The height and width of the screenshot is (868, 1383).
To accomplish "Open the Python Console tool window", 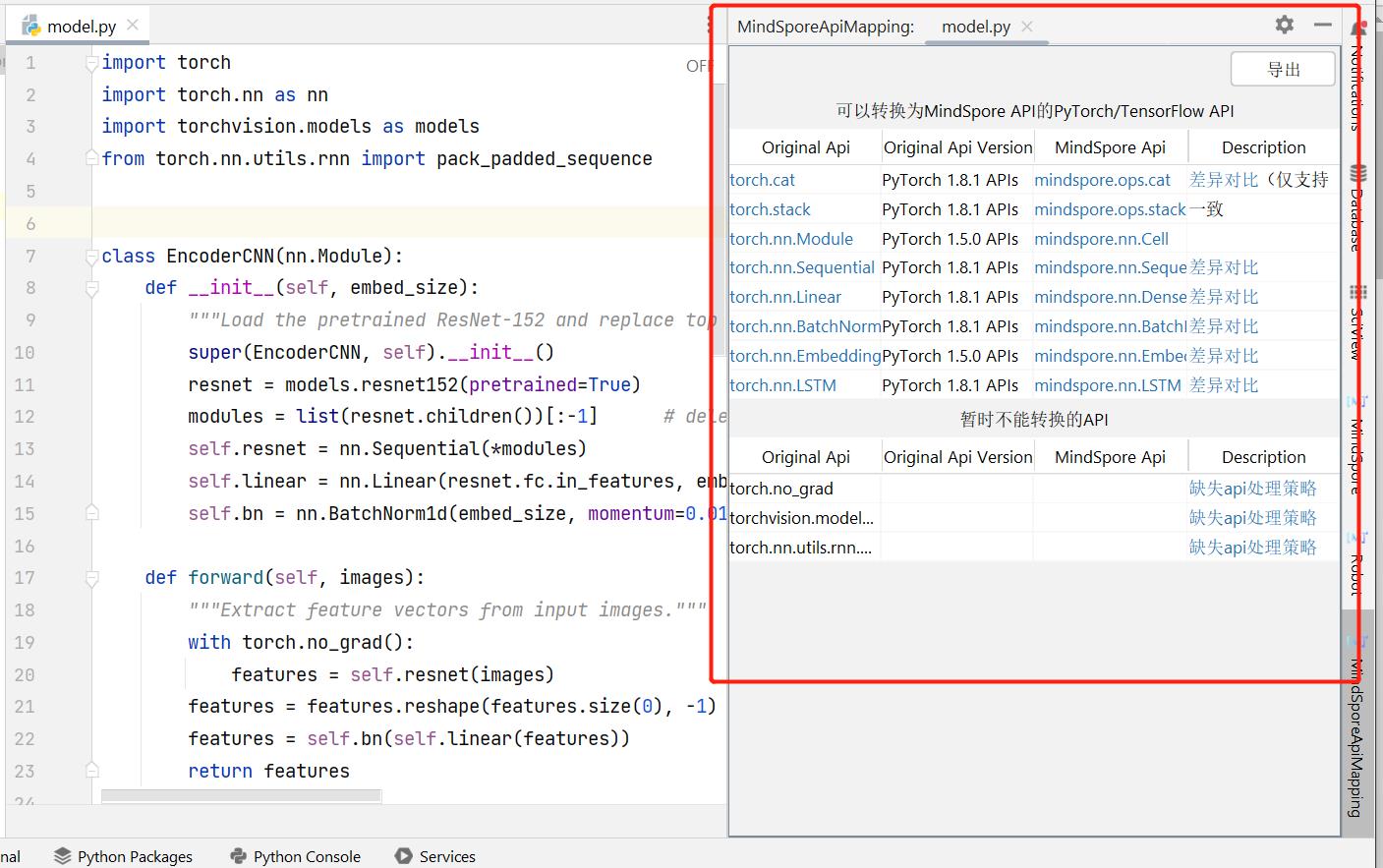I will coord(295,856).
